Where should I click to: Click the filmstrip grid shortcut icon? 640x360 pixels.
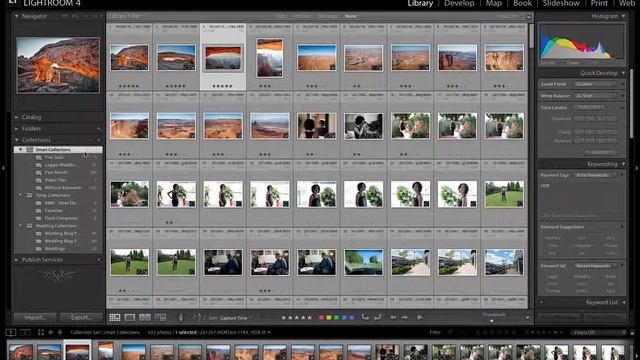[x=41, y=333]
